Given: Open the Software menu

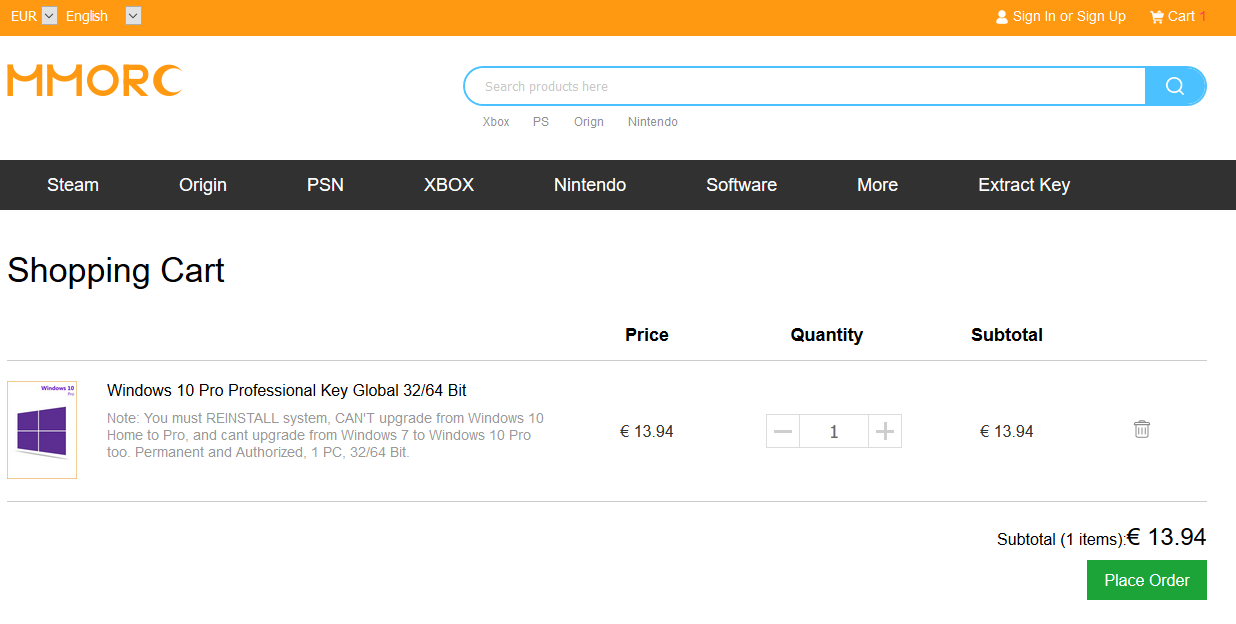Looking at the screenshot, I should [x=741, y=185].
